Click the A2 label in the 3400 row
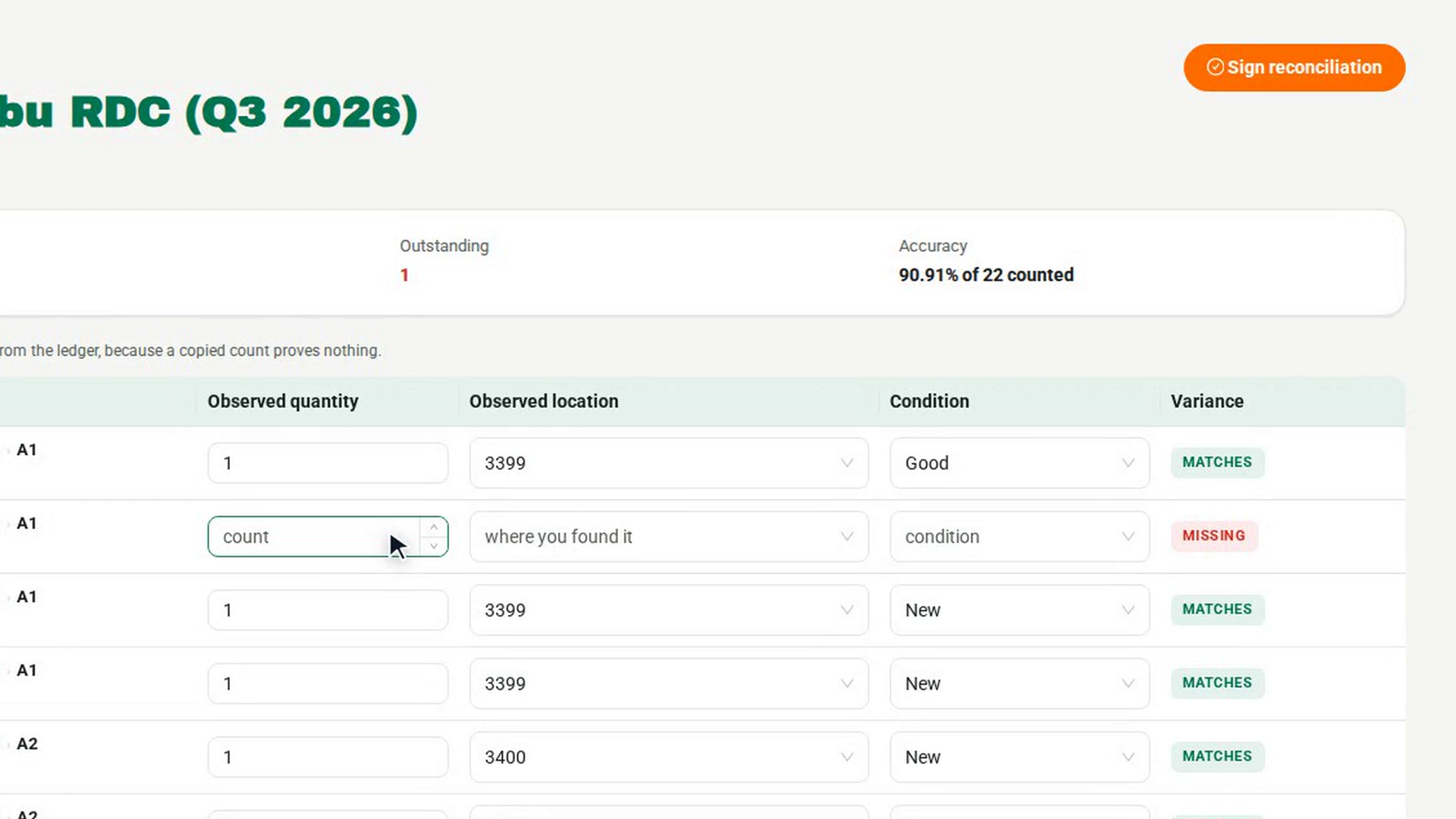 click(27, 744)
